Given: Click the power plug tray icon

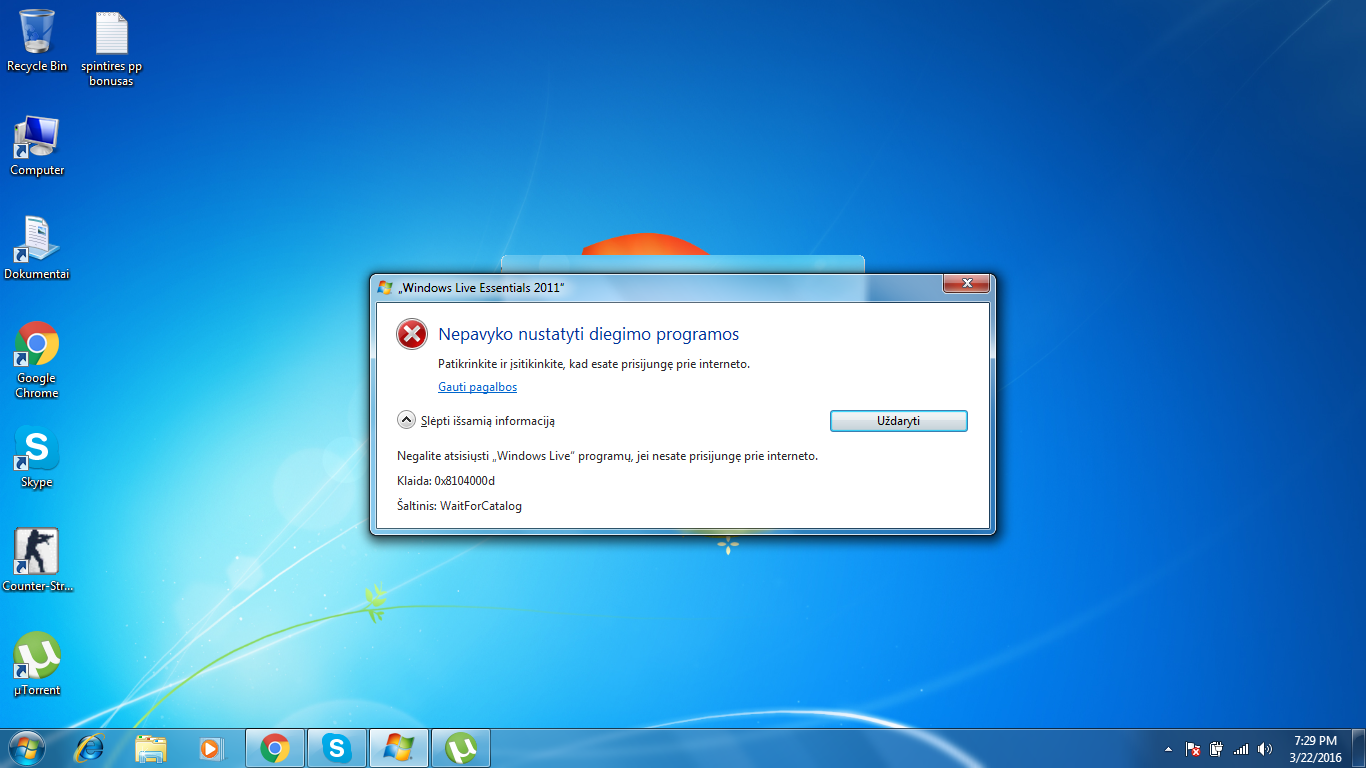Looking at the screenshot, I should [x=1216, y=749].
